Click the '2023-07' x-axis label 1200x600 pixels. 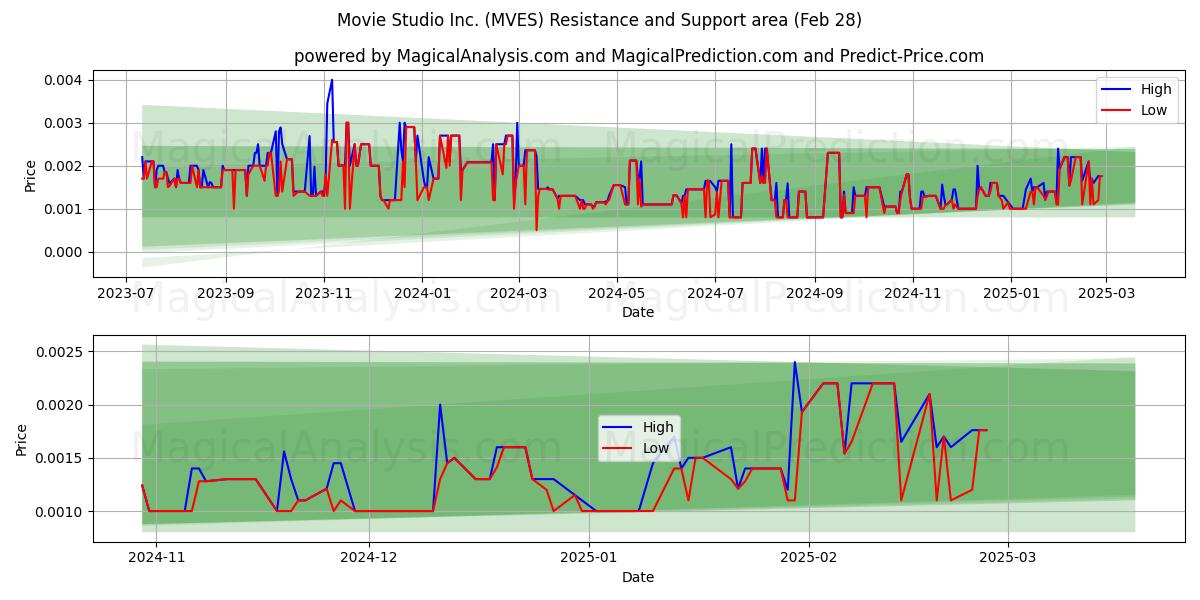[x=126, y=294]
